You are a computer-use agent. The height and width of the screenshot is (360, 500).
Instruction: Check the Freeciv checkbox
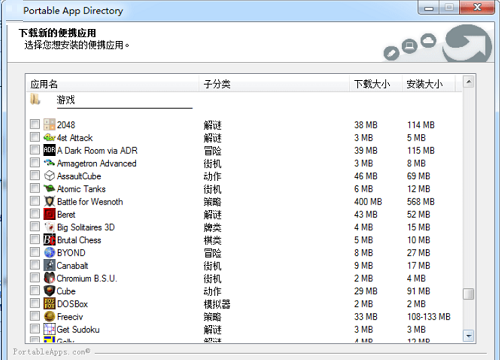35,316
